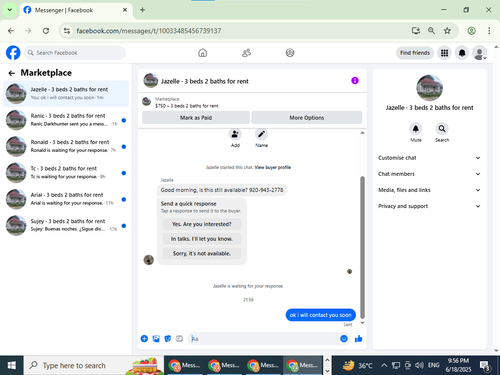Open Friends icon in top nav
Screen dimensions: 500x375
point(246,53)
